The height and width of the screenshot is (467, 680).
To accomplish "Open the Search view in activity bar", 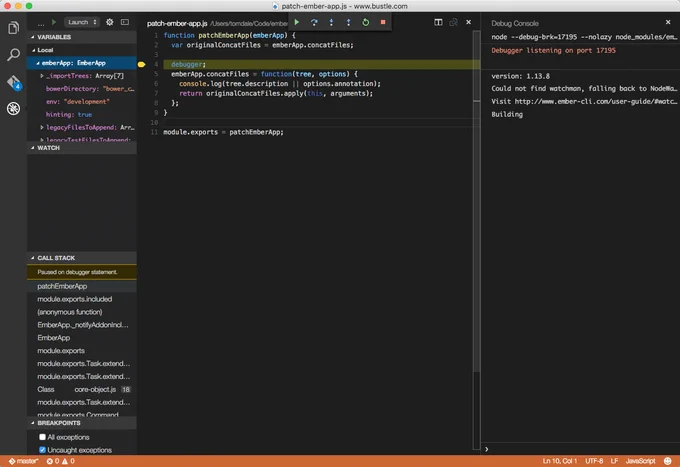I will pos(13,55).
